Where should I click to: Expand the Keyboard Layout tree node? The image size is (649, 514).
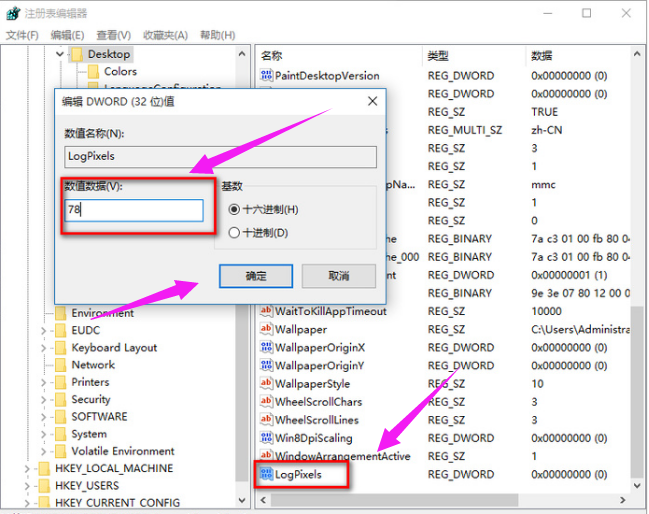click(45, 348)
